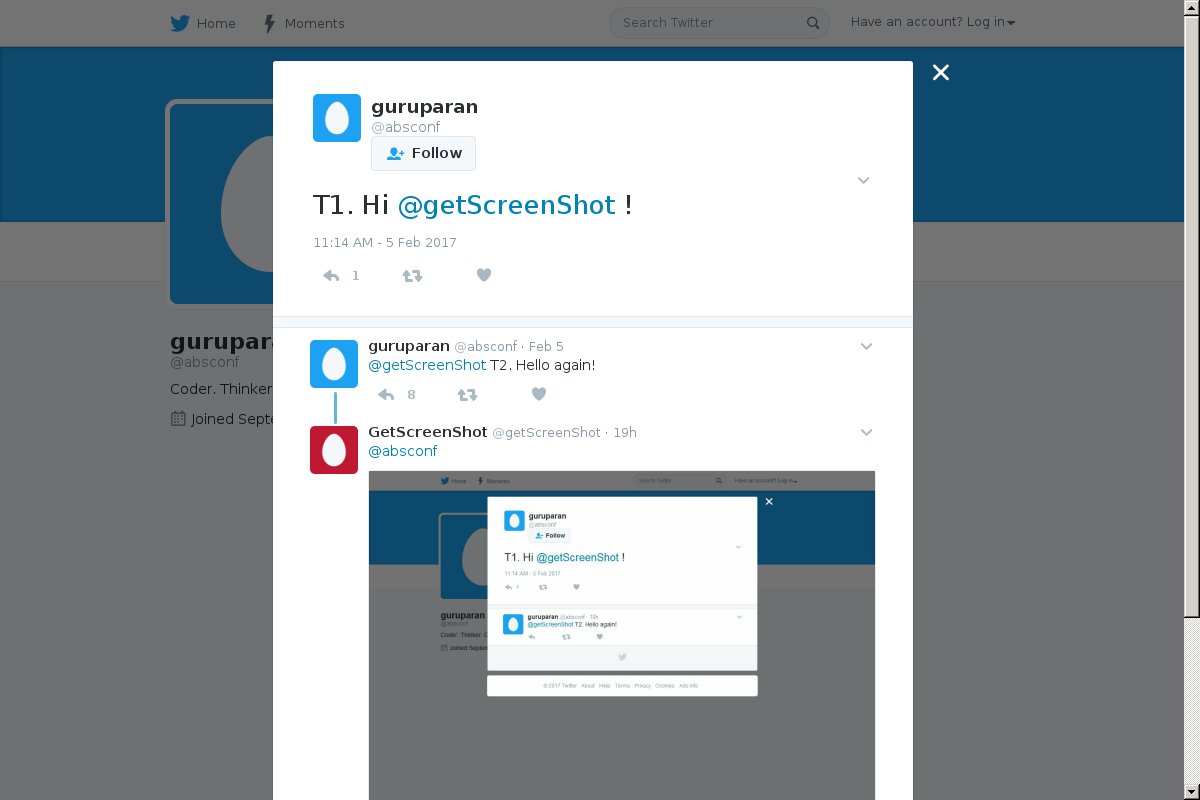Click the page vertical scrollbar
The width and height of the screenshot is (1200, 800).
click(1192, 400)
